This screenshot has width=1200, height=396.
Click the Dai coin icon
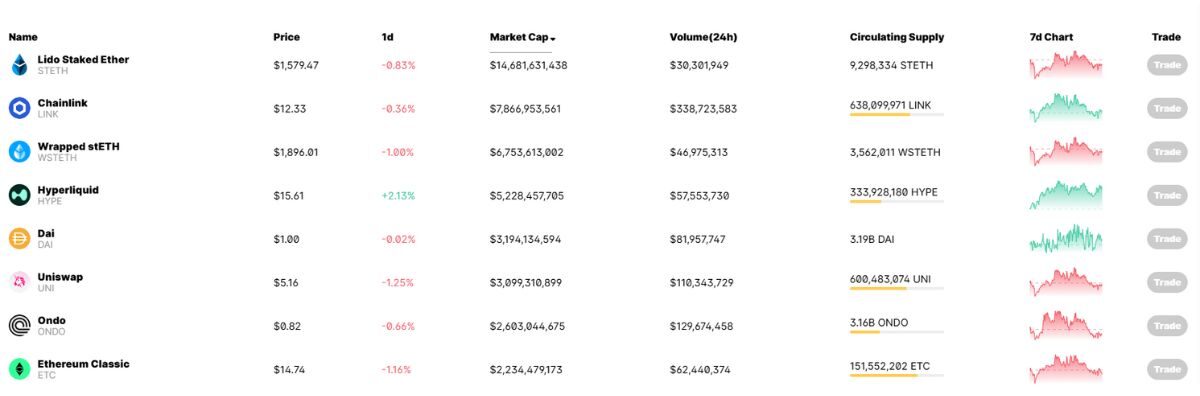19,239
